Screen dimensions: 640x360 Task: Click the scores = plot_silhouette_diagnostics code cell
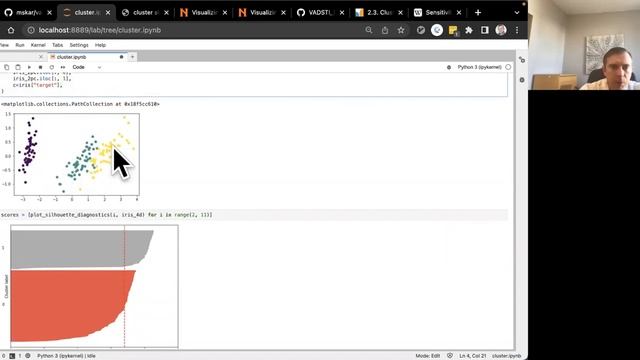(x=254, y=215)
